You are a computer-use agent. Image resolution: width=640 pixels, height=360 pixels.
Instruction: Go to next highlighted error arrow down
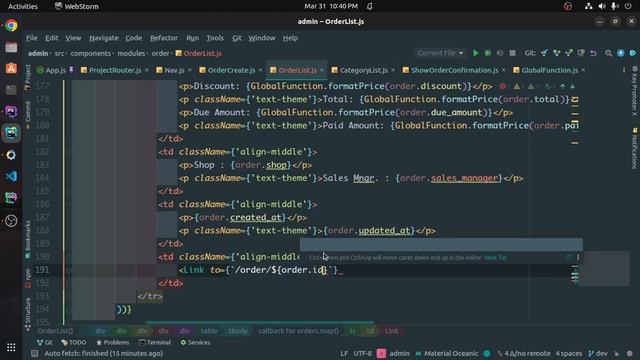(573, 86)
